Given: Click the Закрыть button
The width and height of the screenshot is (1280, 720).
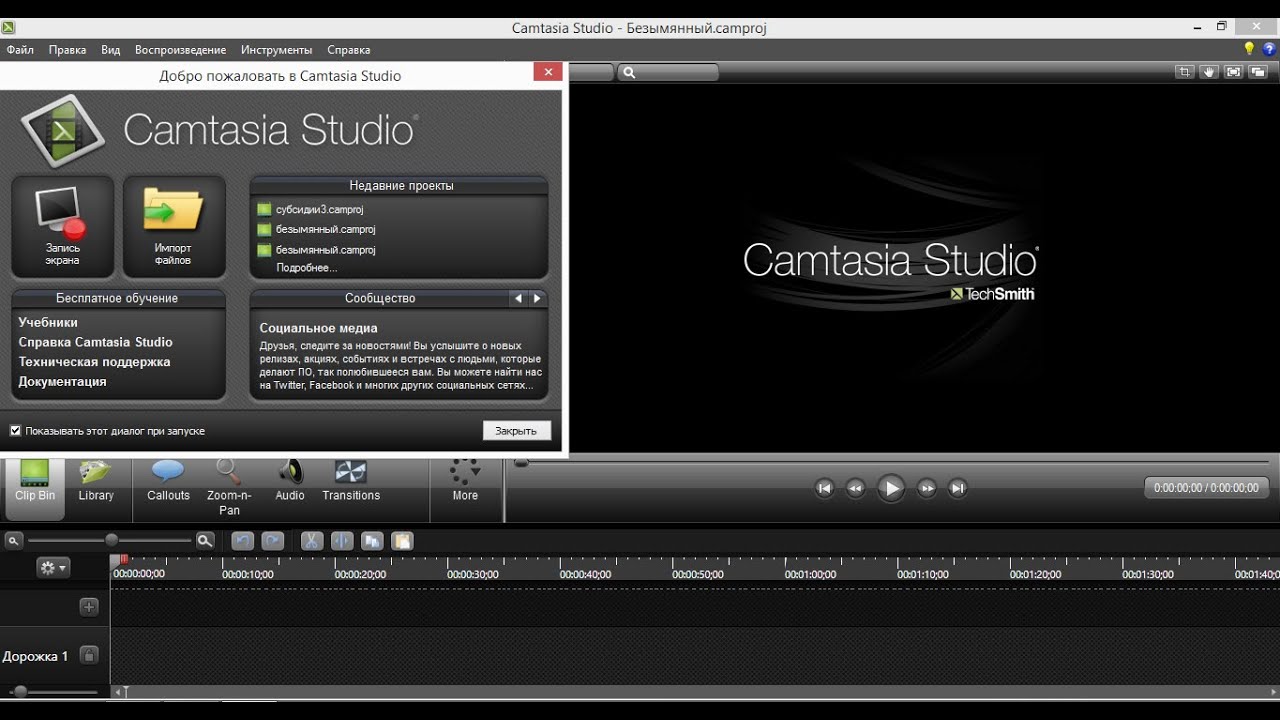Looking at the screenshot, I should pyautogui.click(x=516, y=430).
